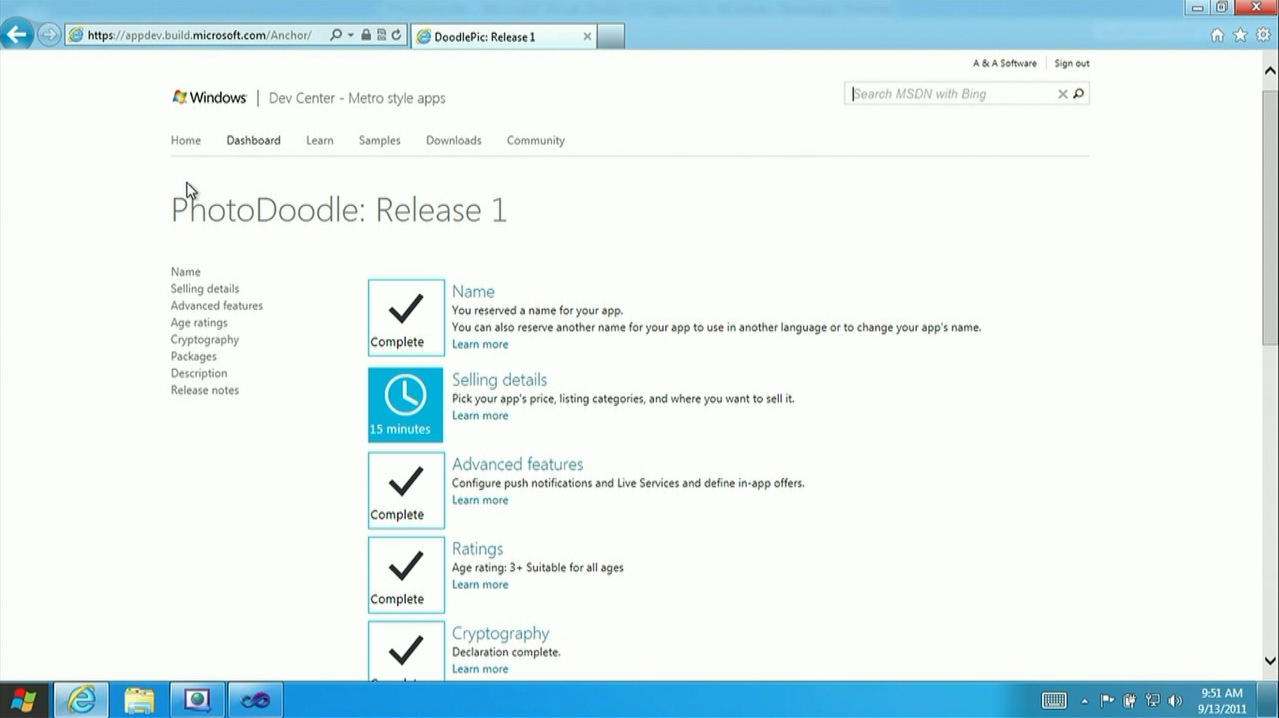Click the MSDN search magnifier icon
The image size is (1279, 718).
[1078, 94]
